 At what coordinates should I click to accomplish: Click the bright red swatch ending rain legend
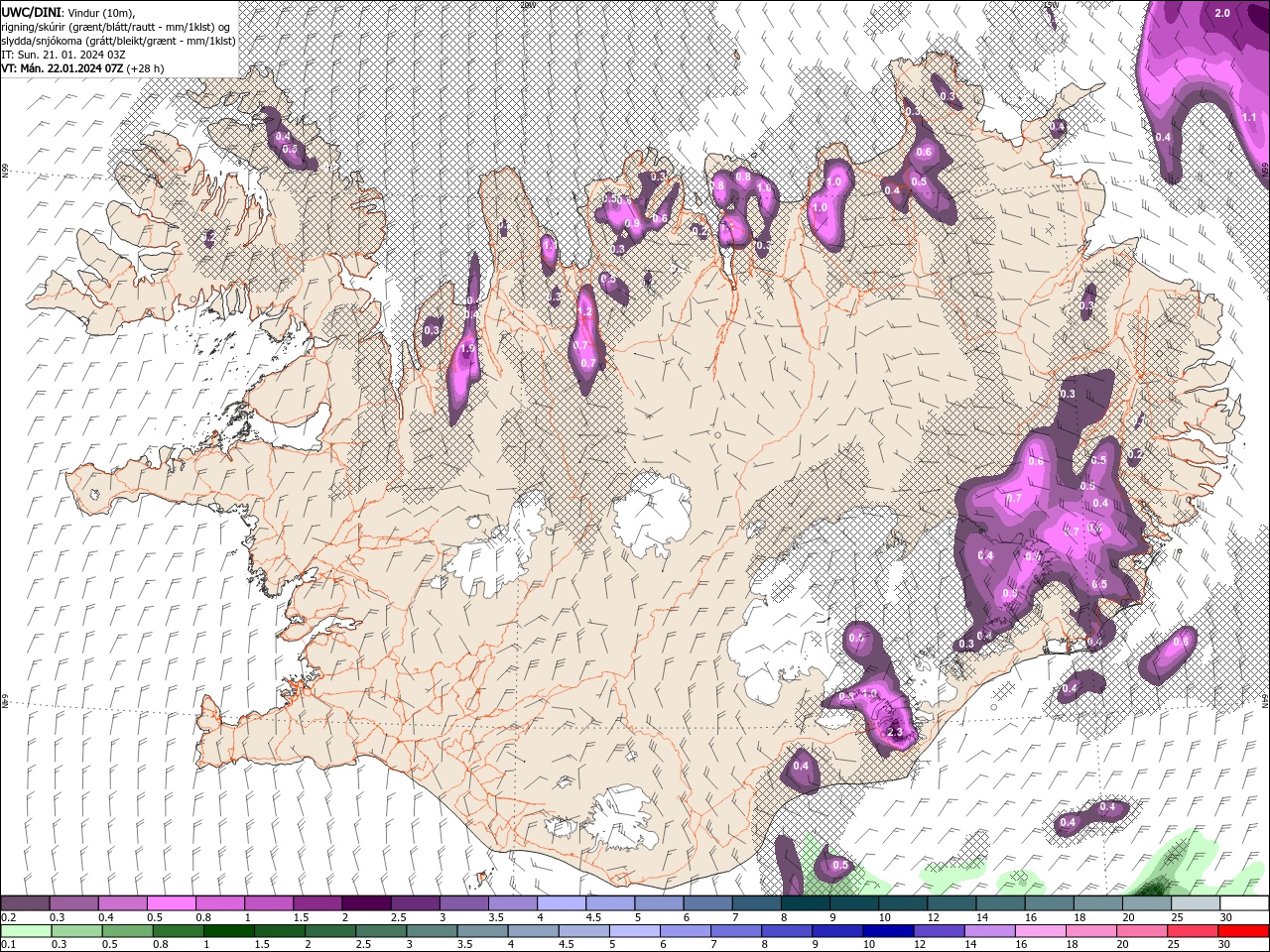point(1244,931)
